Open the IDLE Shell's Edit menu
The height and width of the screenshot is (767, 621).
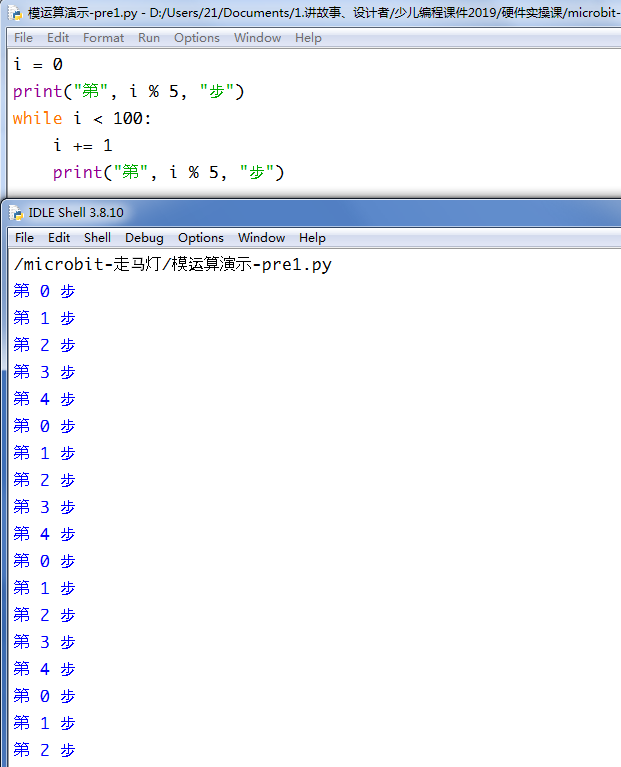coord(59,238)
